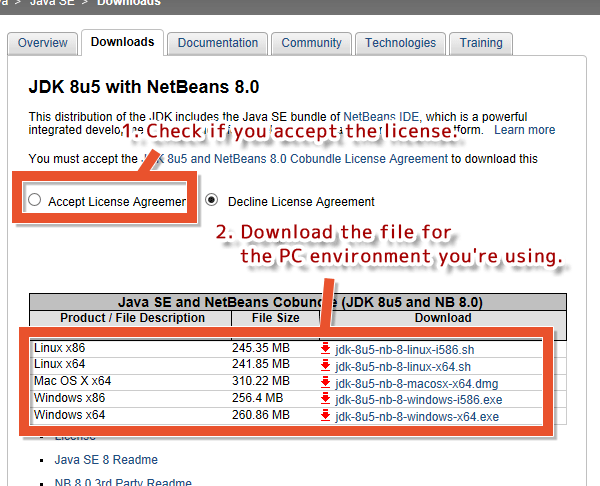Click JDK 8u5 with NetBeans 8.0 heading

(144, 87)
